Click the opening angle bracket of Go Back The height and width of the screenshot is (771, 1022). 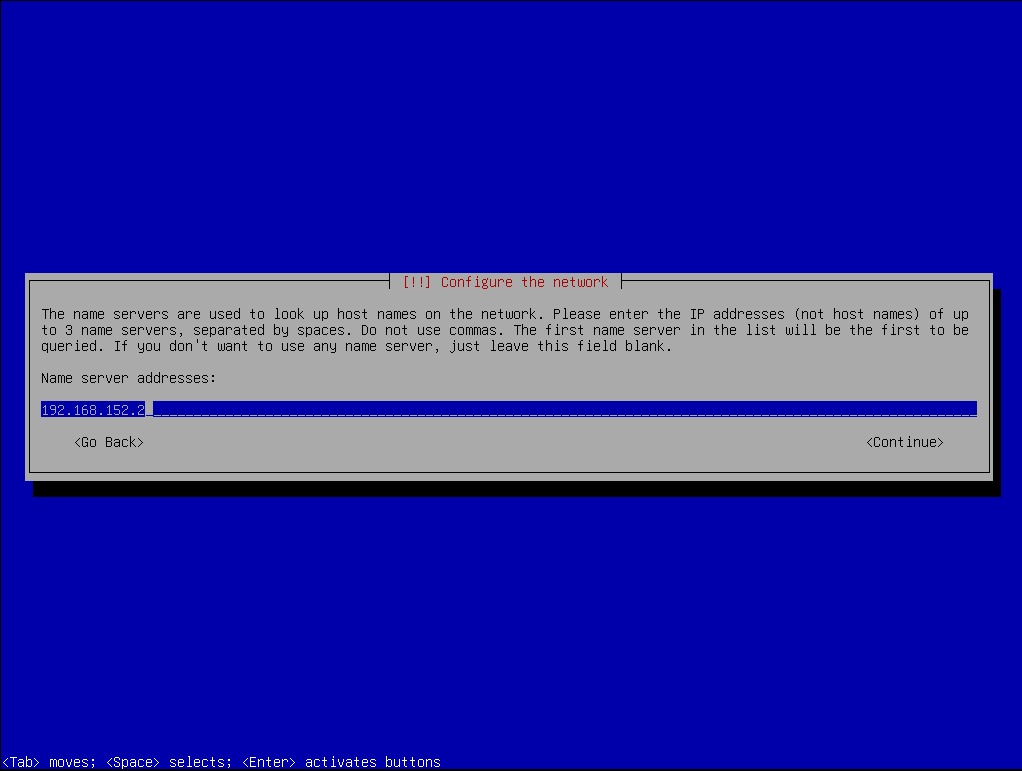77,442
